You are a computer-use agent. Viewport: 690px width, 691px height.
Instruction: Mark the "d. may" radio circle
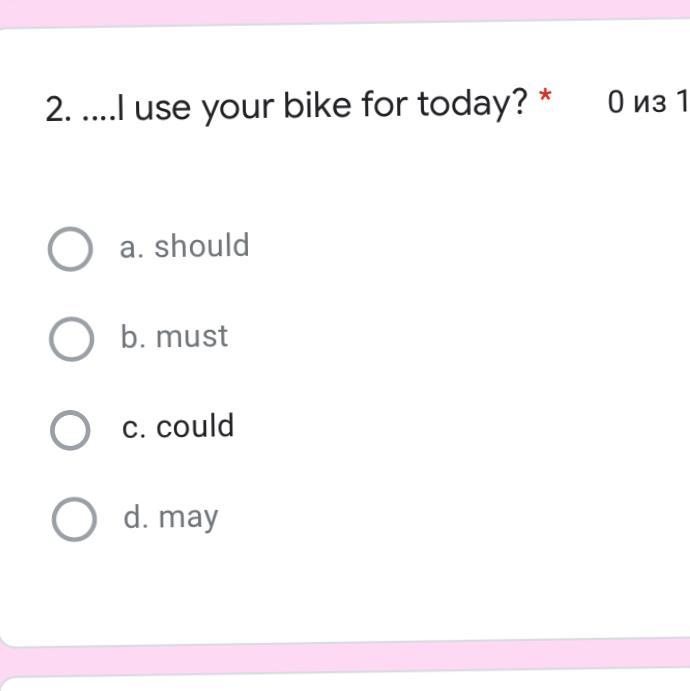[x=73, y=521]
